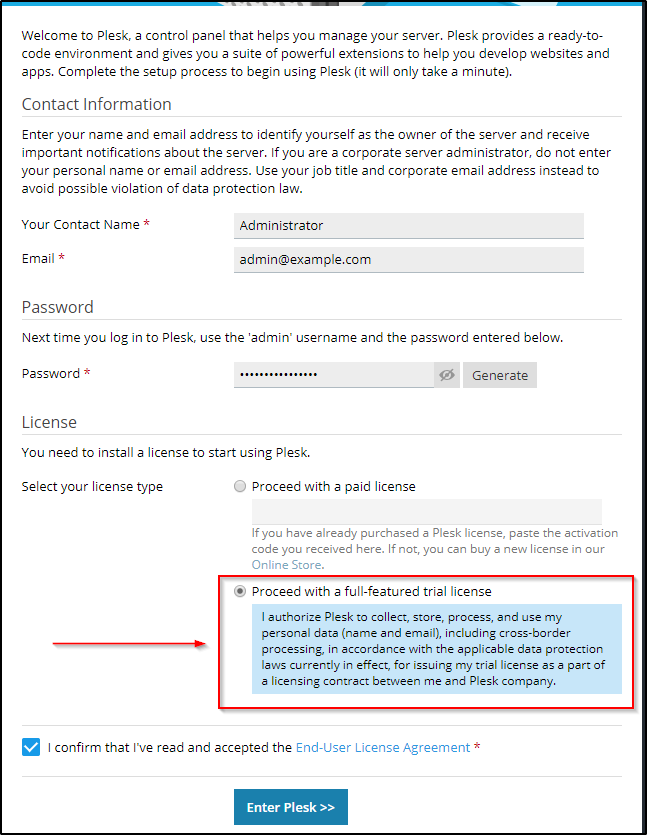Click the "Your Contact Name" field label
The width and height of the screenshot is (647, 835).
click(x=81, y=225)
